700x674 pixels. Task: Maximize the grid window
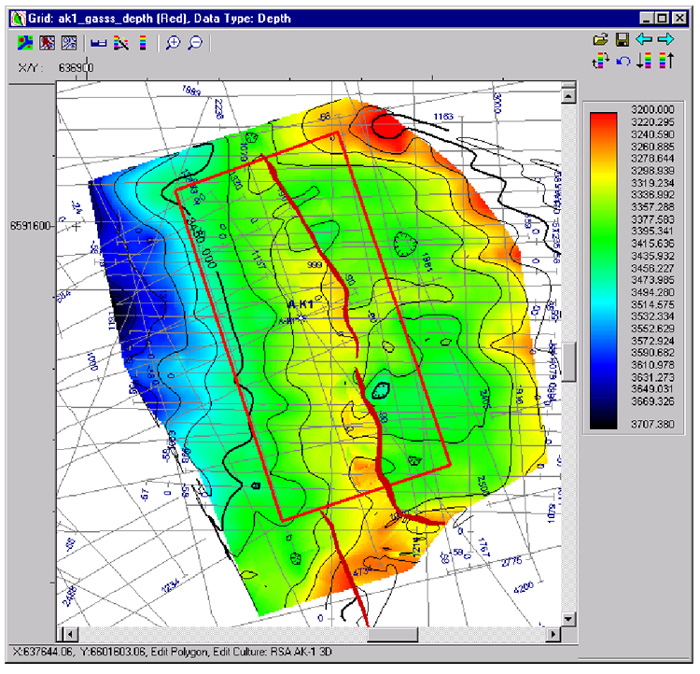click(x=662, y=18)
